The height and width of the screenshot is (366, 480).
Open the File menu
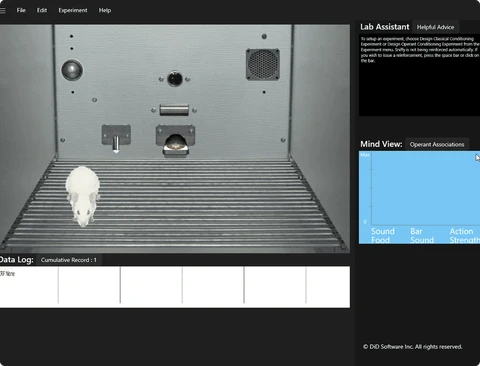pos(21,10)
